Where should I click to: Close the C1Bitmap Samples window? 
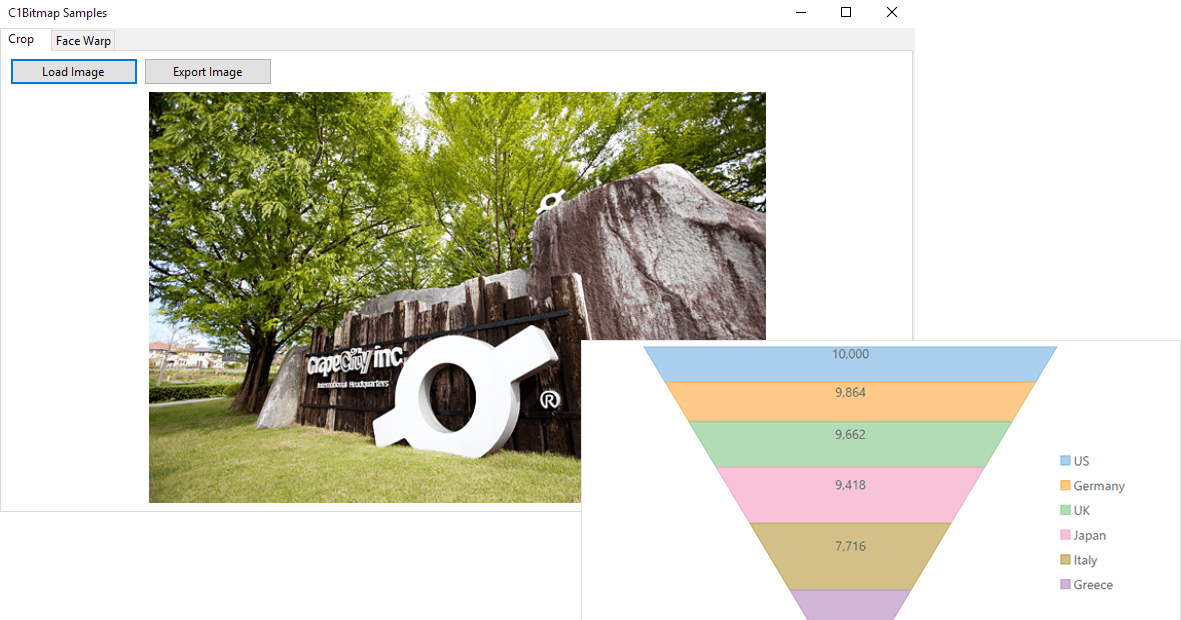pyautogui.click(x=892, y=12)
